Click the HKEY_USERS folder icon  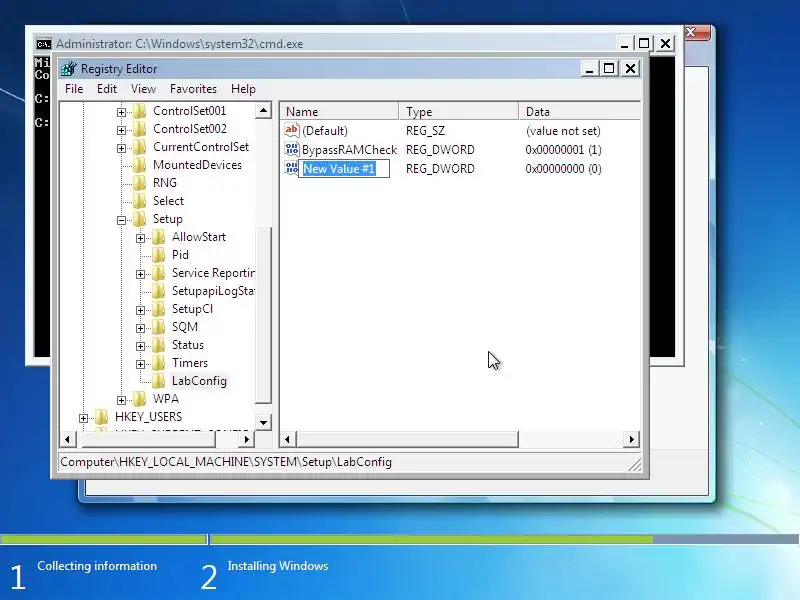pyautogui.click(x=102, y=417)
